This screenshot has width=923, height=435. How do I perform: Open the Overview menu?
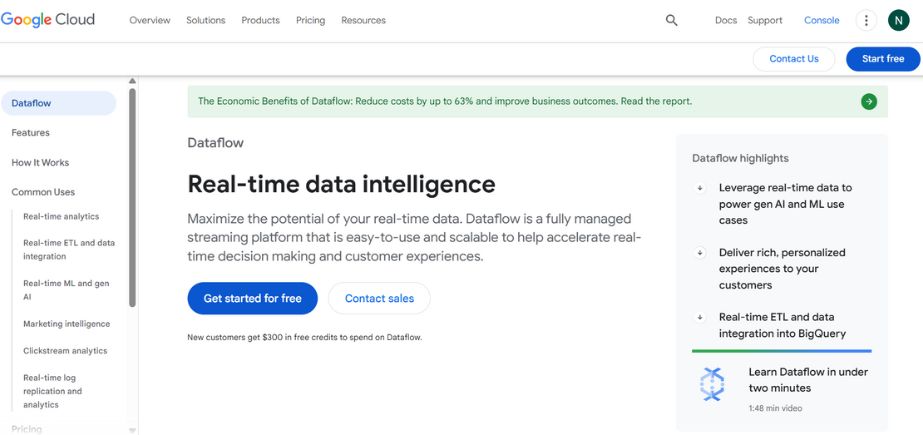[x=150, y=20]
